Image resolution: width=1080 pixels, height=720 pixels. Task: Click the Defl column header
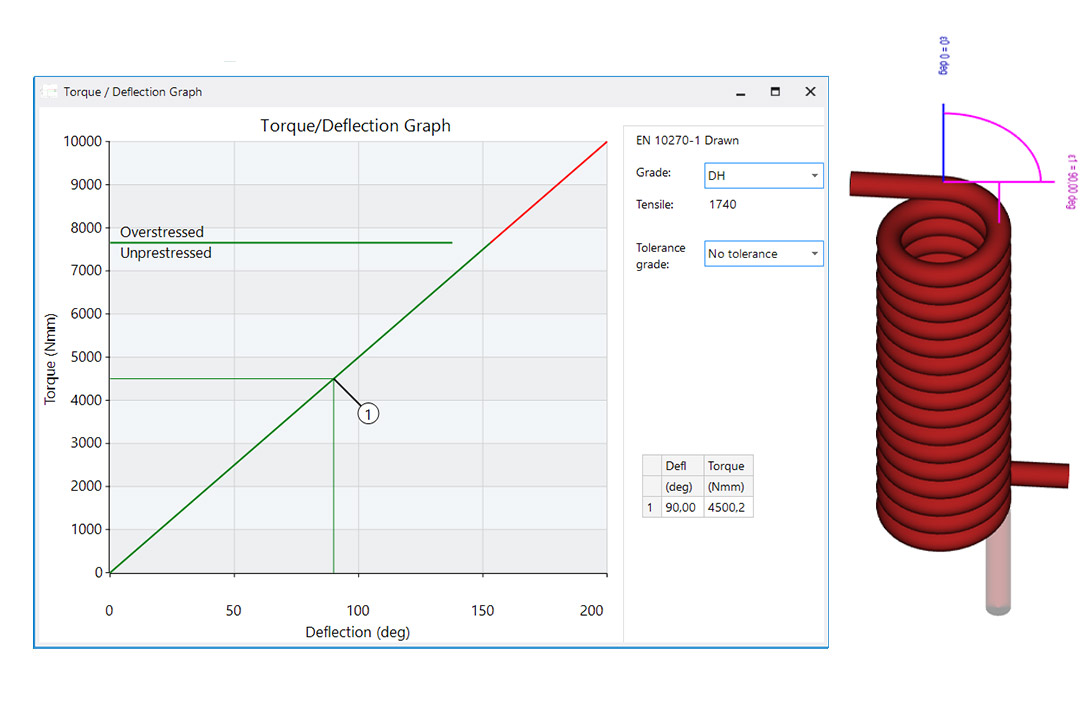coord(680,466)
